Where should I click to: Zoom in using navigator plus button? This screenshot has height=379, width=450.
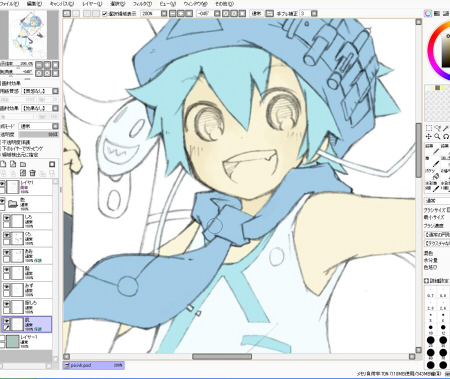pyautogui.click(x=47, y=65)
